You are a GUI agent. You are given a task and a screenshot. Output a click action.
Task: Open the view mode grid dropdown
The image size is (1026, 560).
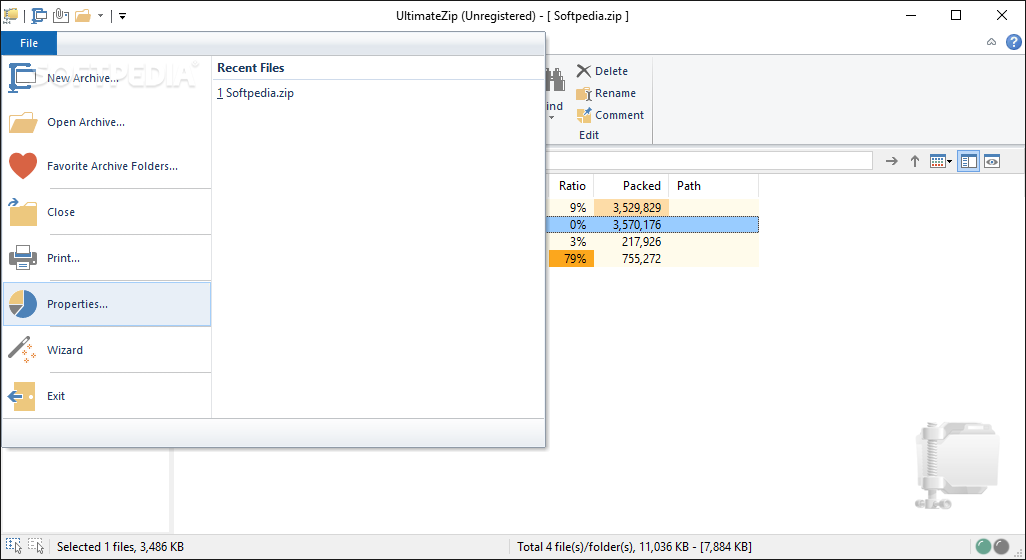(941, 161)
